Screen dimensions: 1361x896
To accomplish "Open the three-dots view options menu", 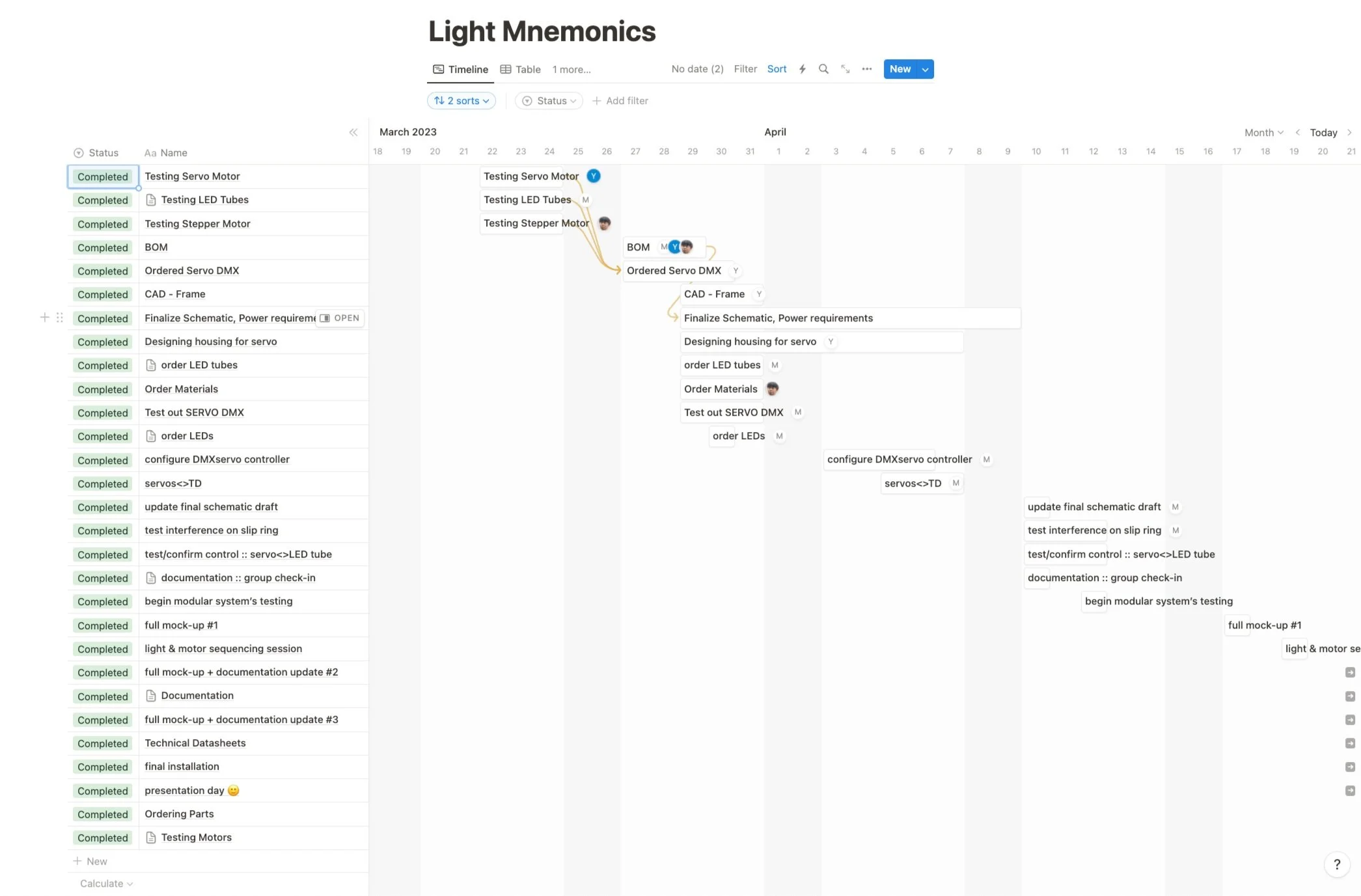I will (x=866, y=69).
